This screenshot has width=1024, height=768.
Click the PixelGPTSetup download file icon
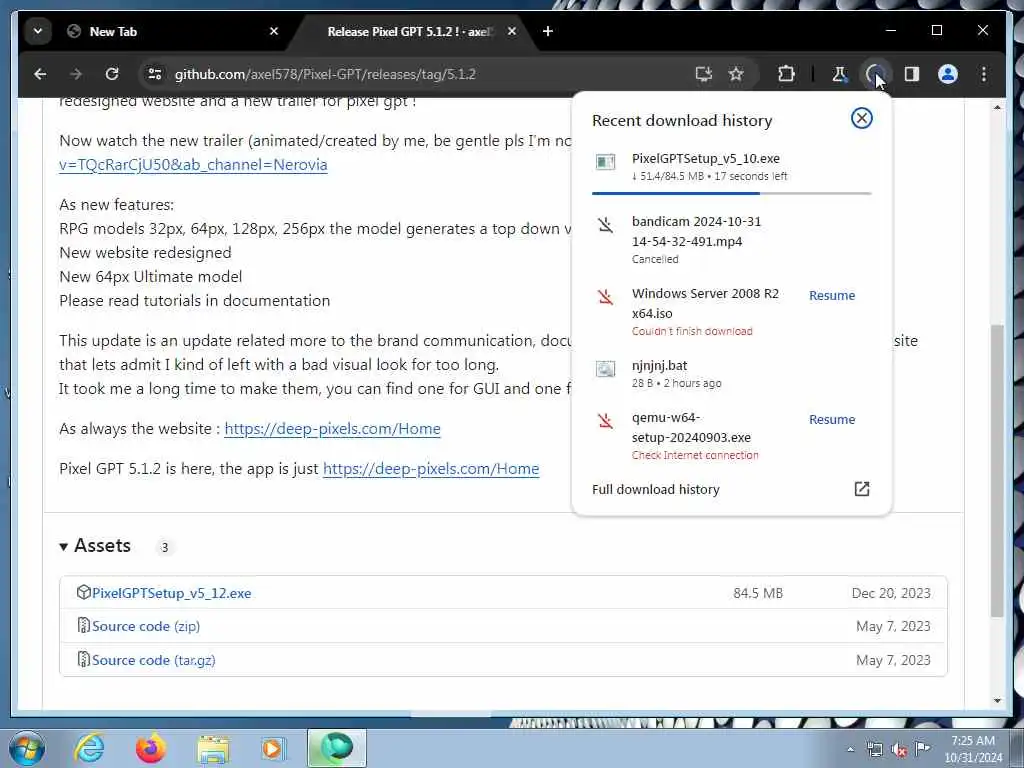[x=605, y=161]
